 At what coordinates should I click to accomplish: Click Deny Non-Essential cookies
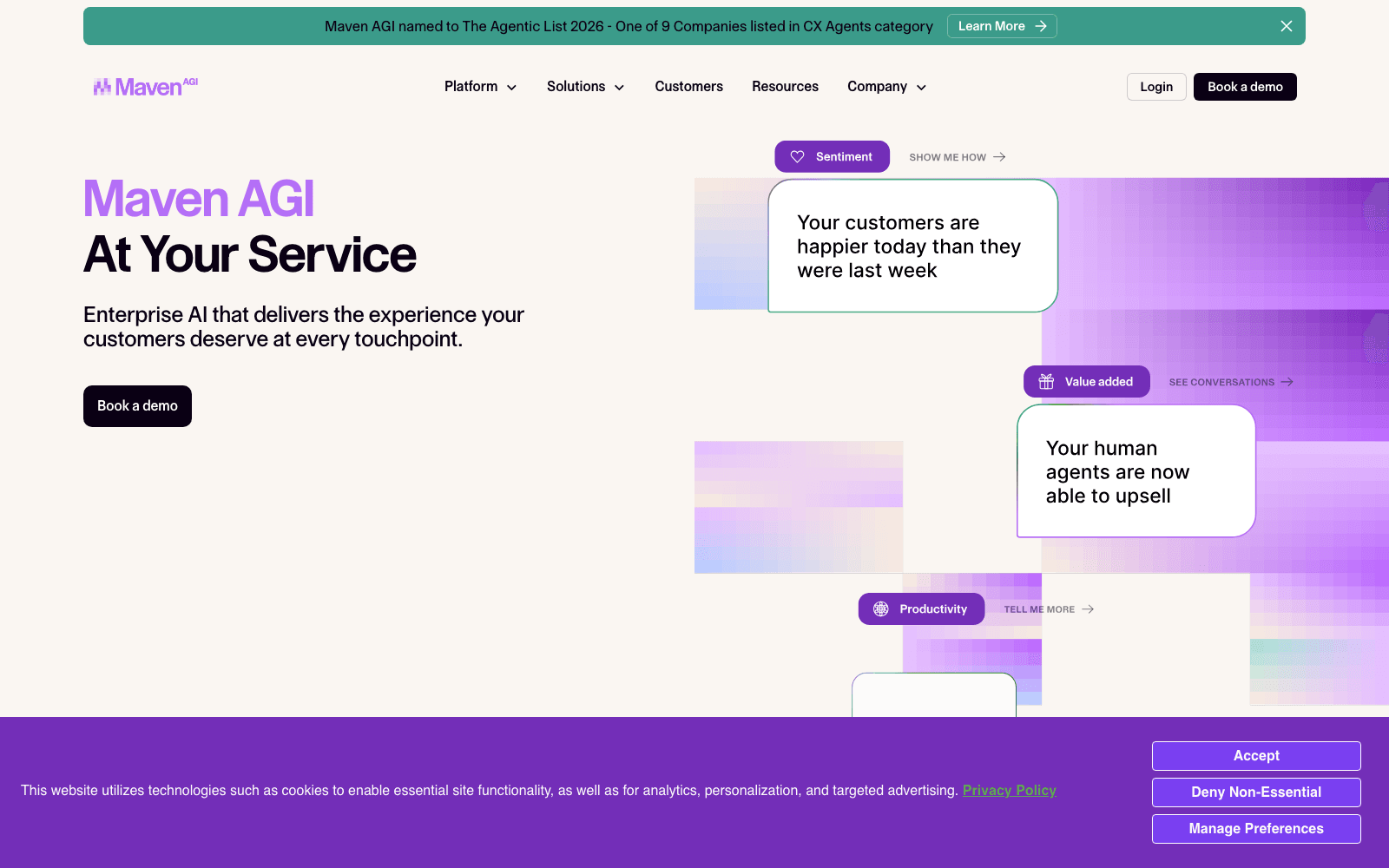click(x=1256, y=792)
